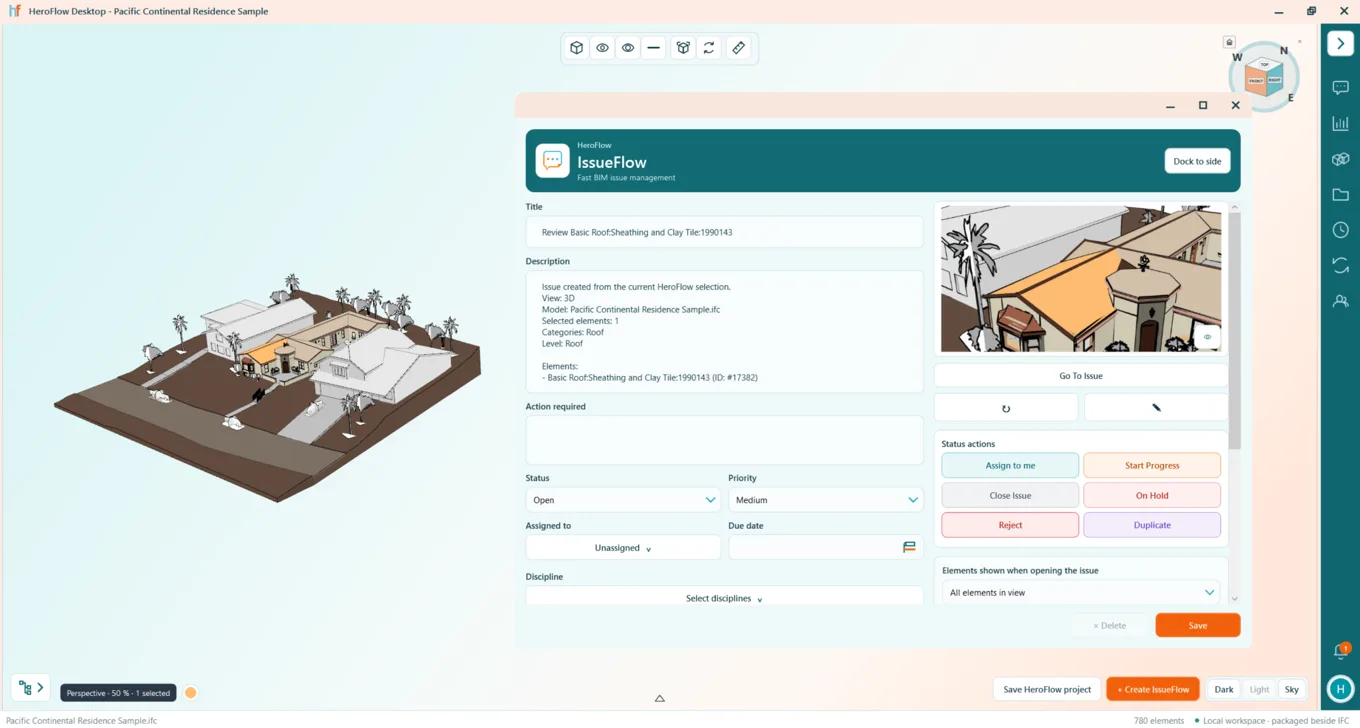This screenshot has height=728, width=1360.
Task: Minimize the IssueFlow panel window
Action: 1170,106
